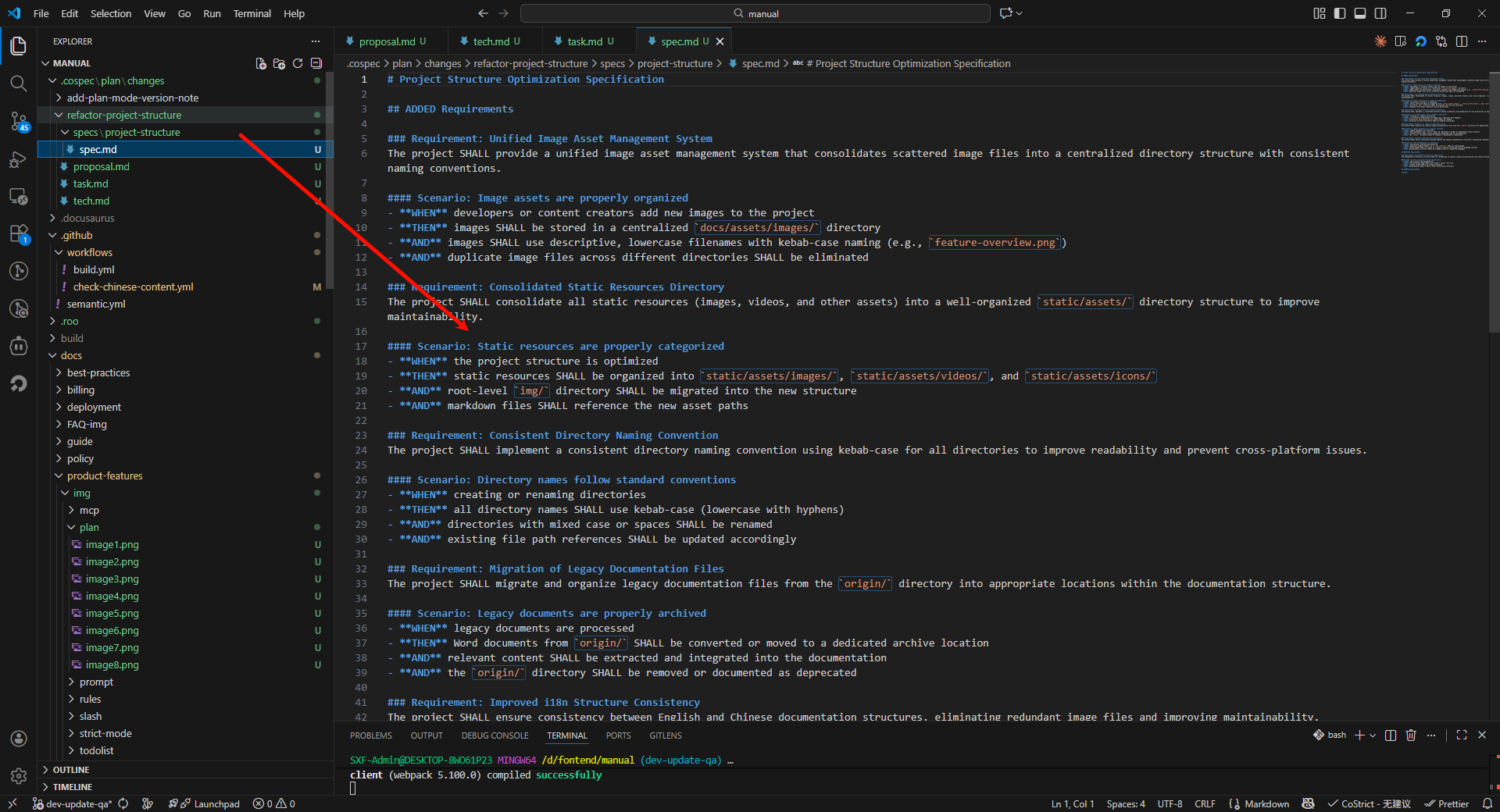Switch to the proposal.md editor tab
This screenshot has width=1500, height=812.
pyautogui.click(x=387, y=41)
